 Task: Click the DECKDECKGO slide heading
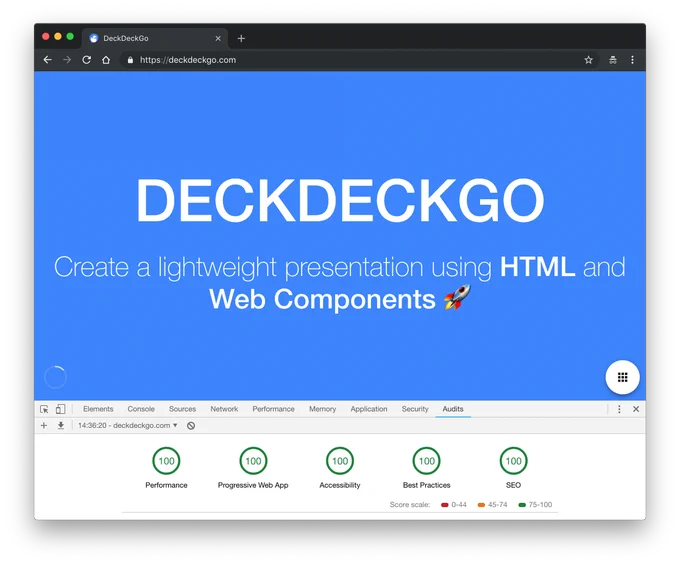click(340, 200)
